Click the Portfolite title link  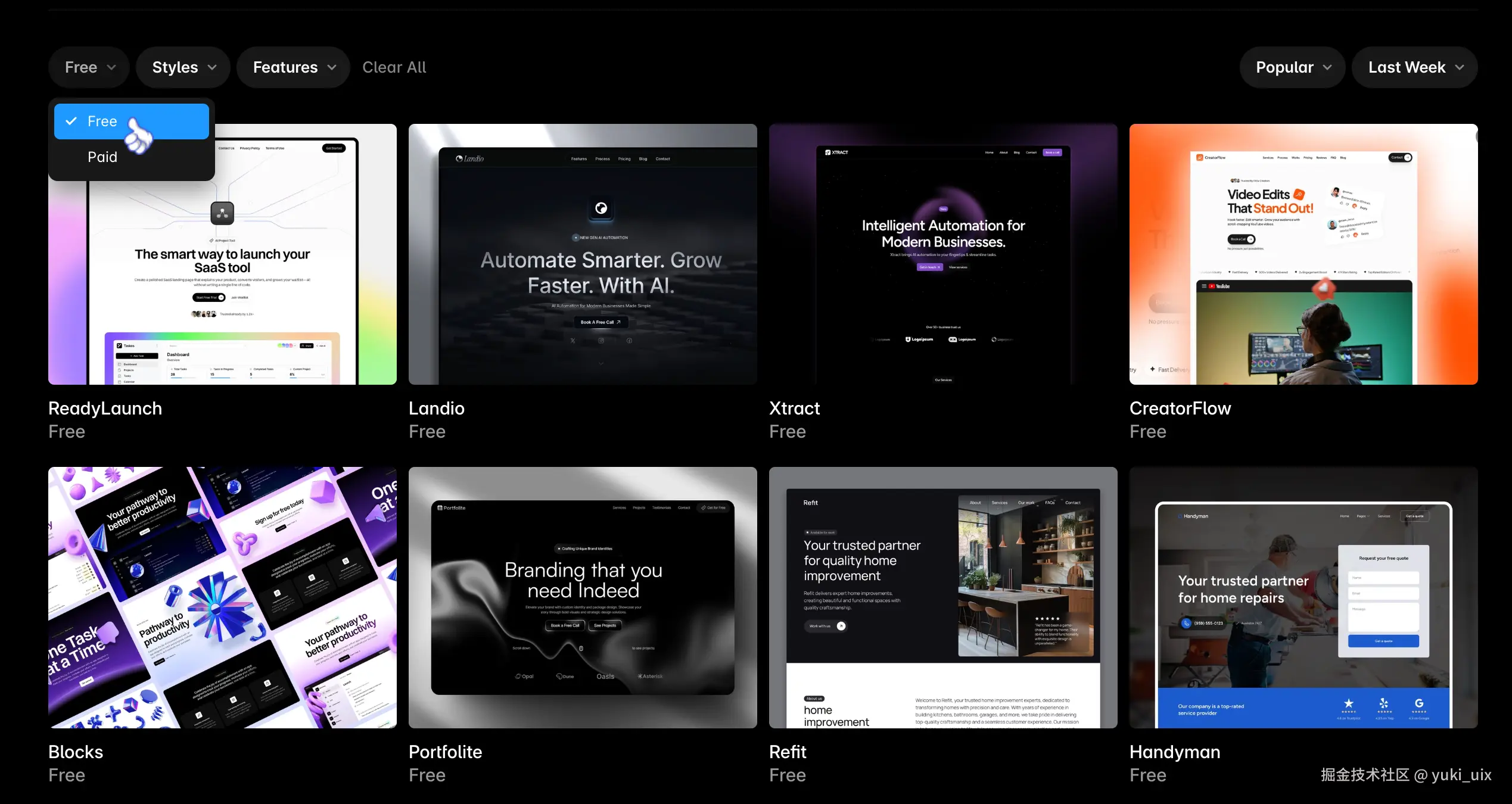(x=445, y=752)
